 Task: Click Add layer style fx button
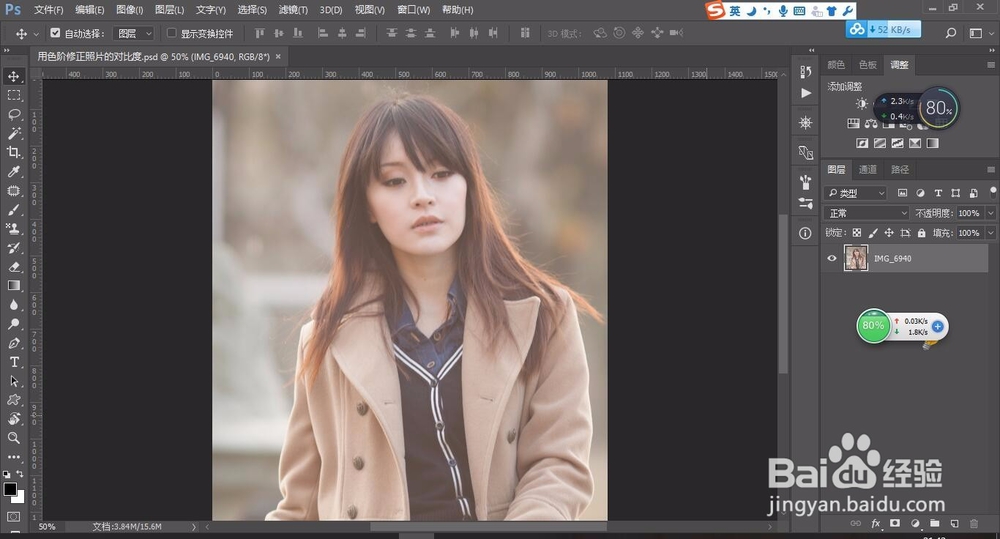pyautogui.click(x=876, y=524)
